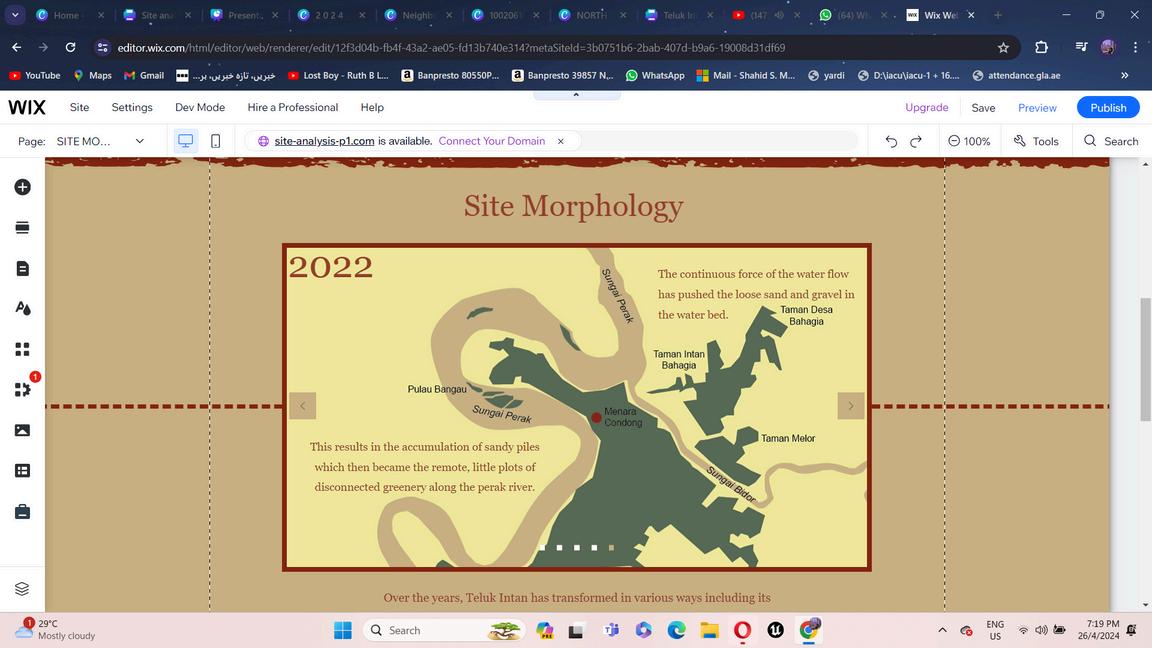Open CMS table icon in sidebar

(x=23, y=470)
